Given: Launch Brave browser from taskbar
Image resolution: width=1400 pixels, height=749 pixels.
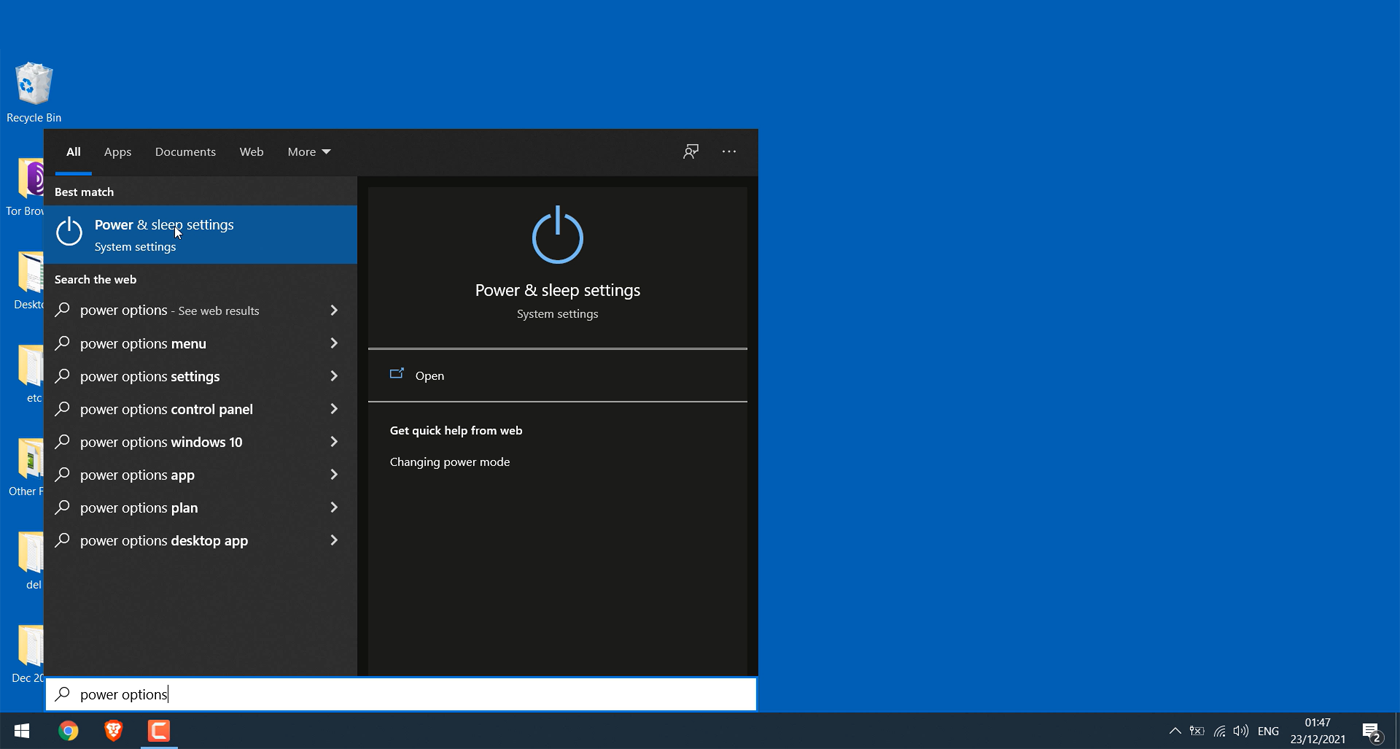Looking at the screenshot, I should [113, 731].
